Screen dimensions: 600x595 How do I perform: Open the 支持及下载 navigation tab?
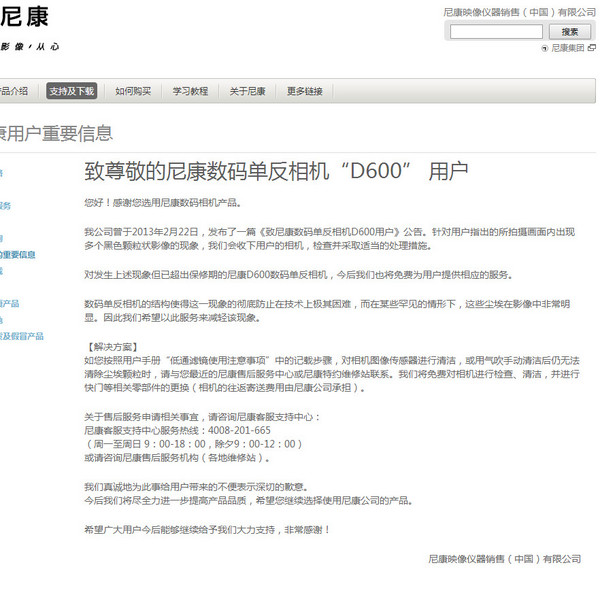click(x=72, y=91)
